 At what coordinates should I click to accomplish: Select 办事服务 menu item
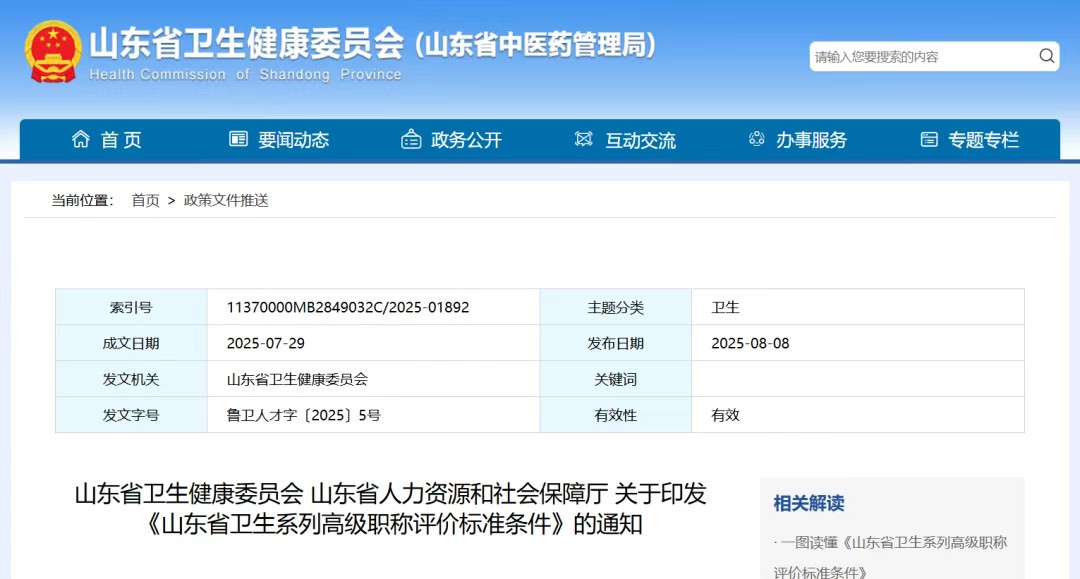coord(811,140)
